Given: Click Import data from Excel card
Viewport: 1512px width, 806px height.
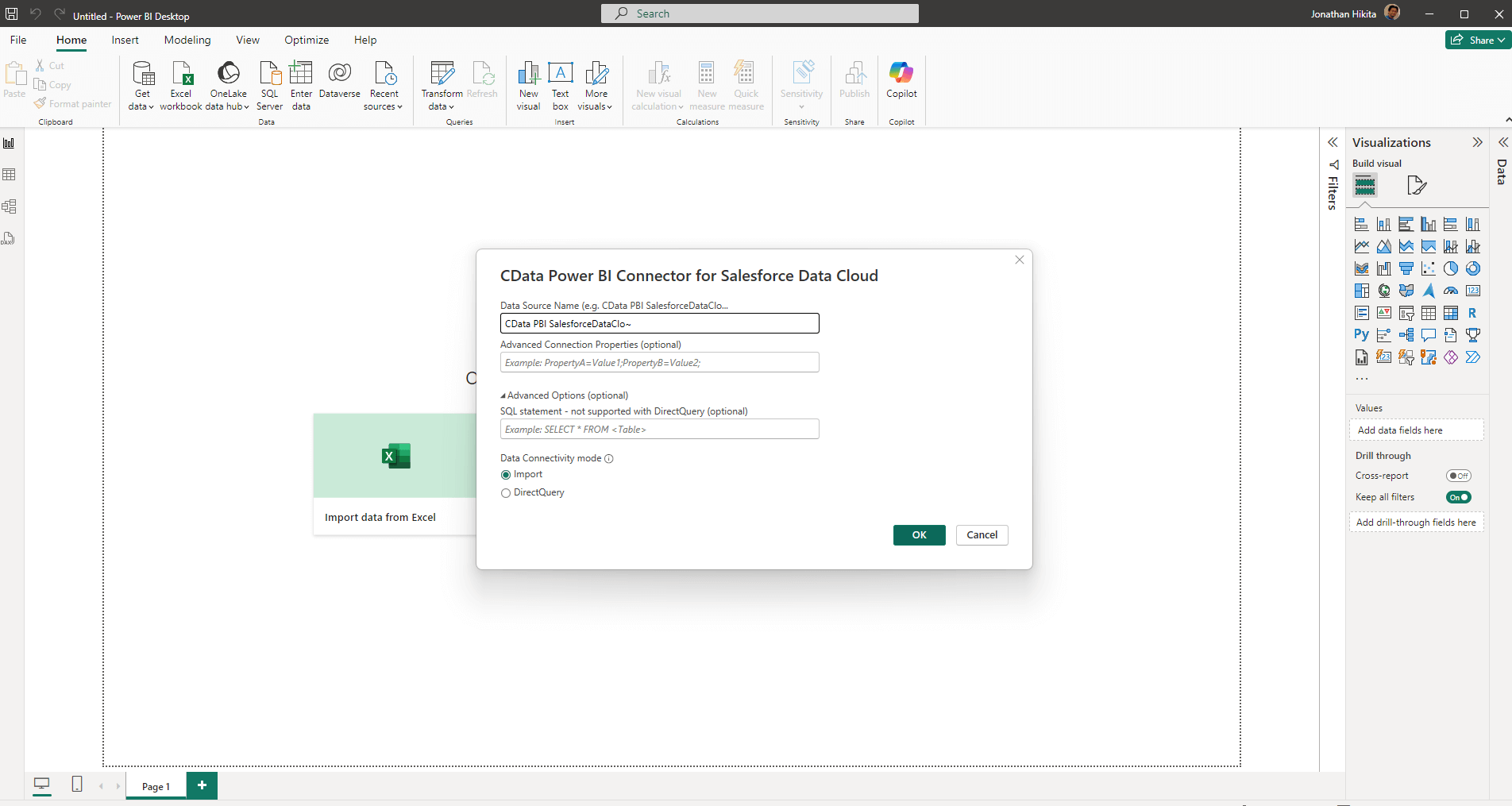Looking at the screenshot, I should (x=395, y=474).
